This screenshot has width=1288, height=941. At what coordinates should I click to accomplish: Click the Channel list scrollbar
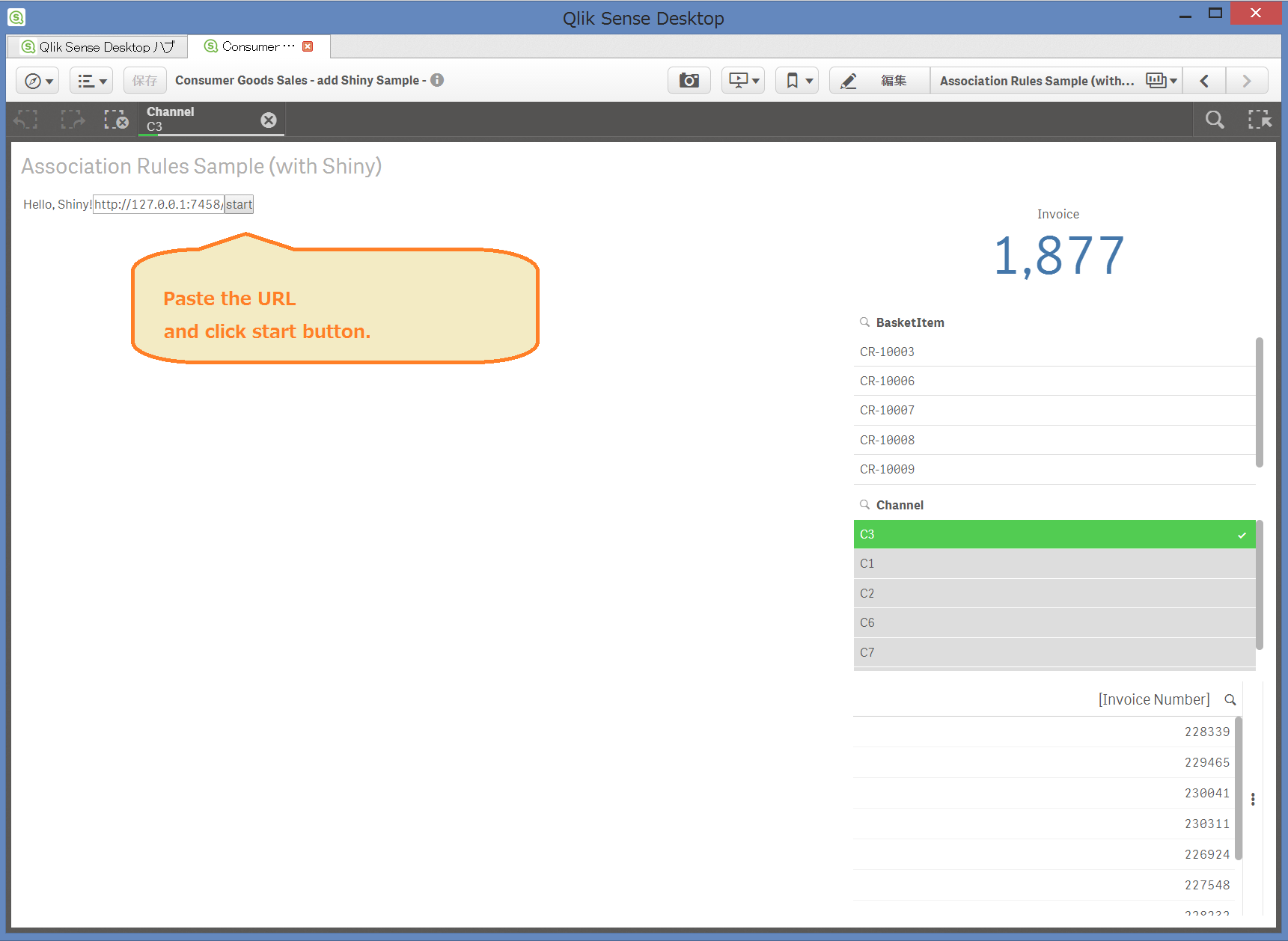tap(1260, 585)
